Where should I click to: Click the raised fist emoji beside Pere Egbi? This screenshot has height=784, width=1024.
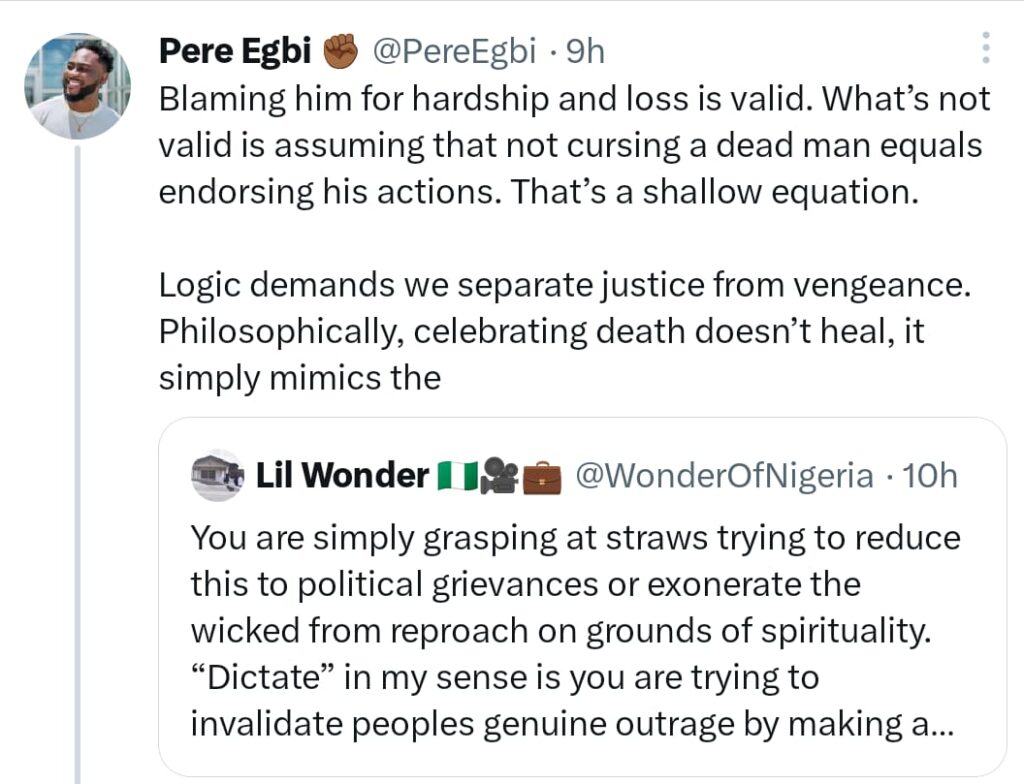point(341,52)
